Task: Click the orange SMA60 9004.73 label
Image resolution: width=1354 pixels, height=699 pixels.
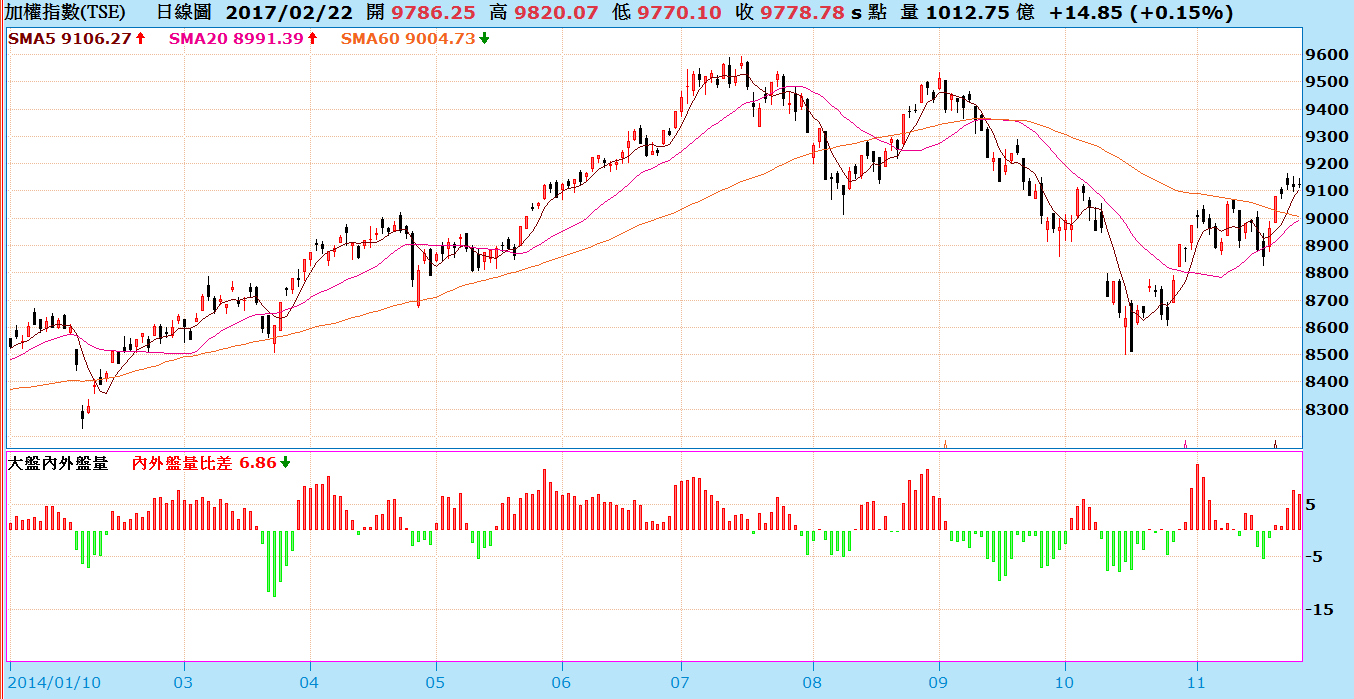Action: tap(407, 38)
